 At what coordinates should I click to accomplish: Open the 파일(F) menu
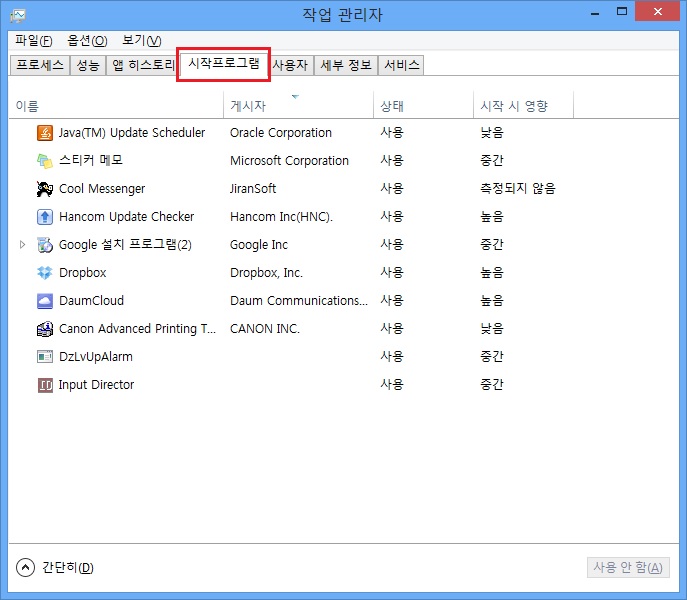pyautogui.click(x=34, y=41)
